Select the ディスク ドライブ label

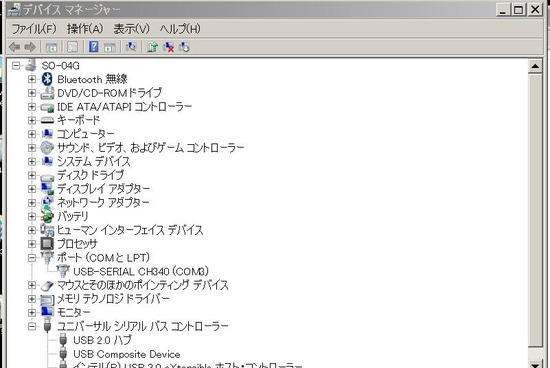point(91,175)
